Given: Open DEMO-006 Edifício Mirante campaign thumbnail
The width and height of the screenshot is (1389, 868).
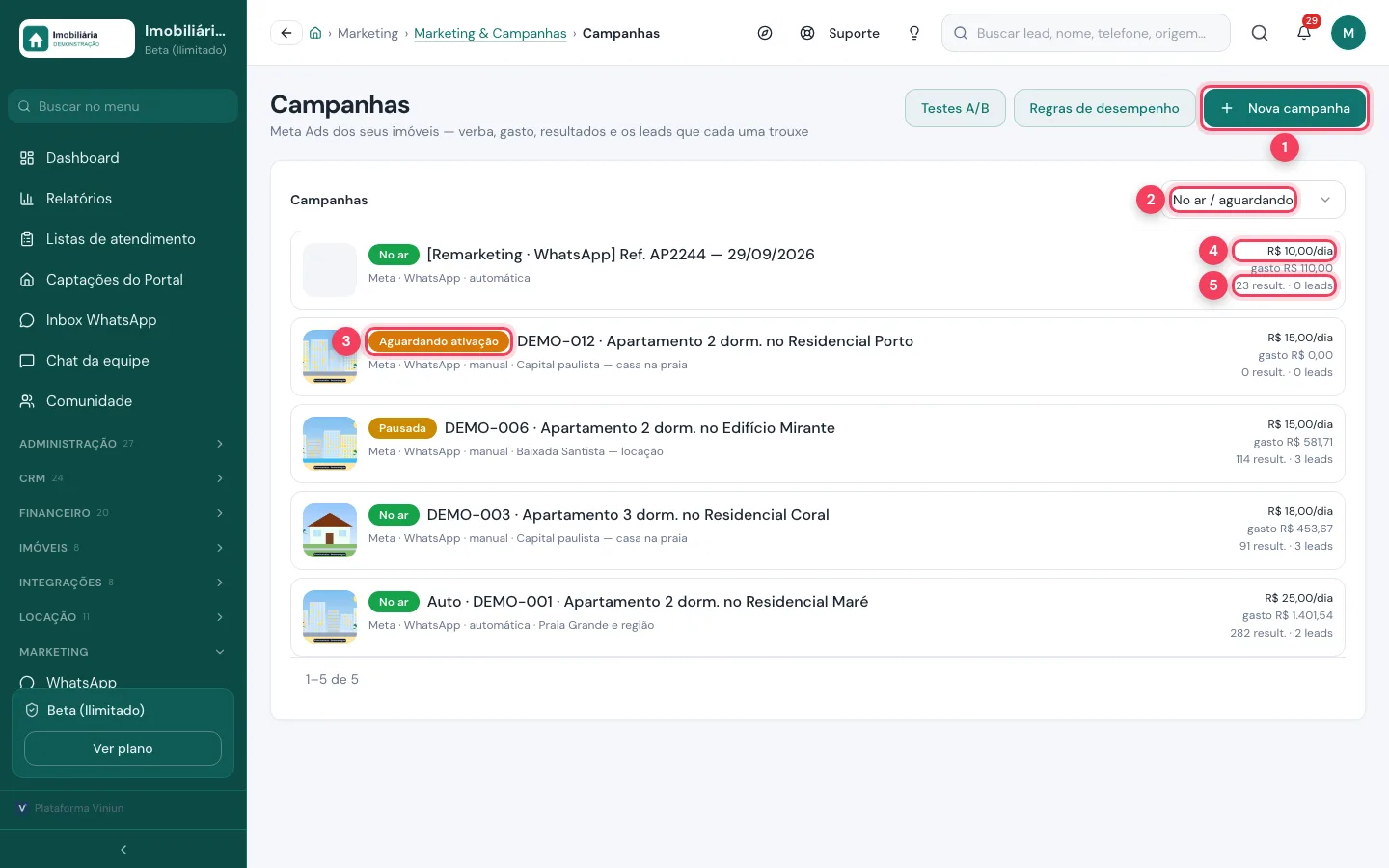Looking at the screenshot, I should point(330,444).
